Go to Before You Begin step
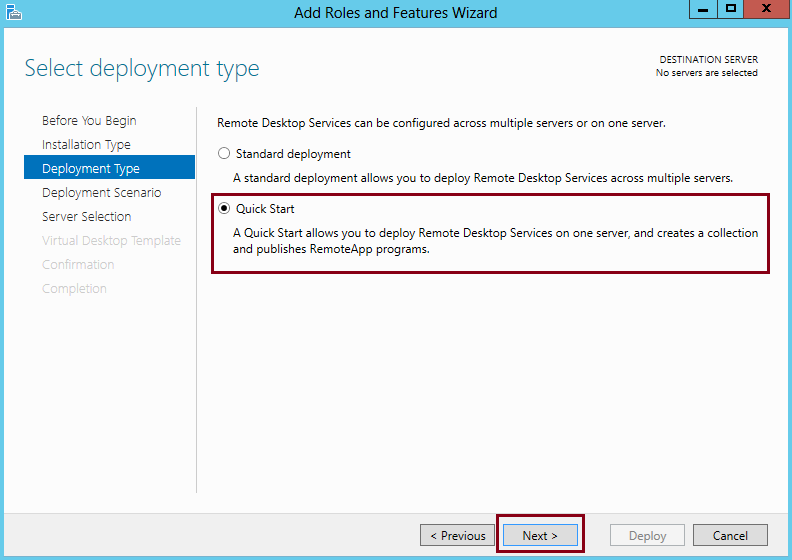792x560 pixels. [x=89, y=121]
